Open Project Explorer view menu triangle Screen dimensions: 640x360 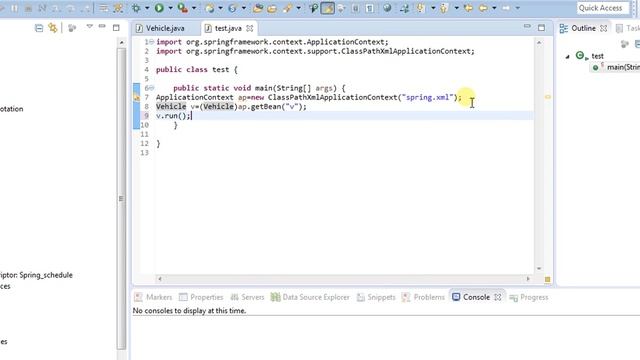(89, 27)
